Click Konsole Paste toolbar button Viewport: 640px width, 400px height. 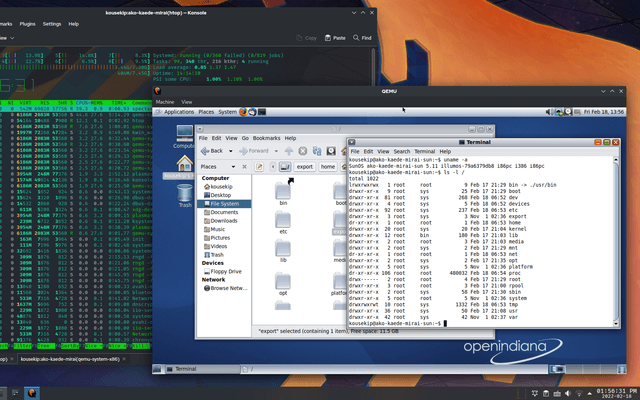[335, 38]
